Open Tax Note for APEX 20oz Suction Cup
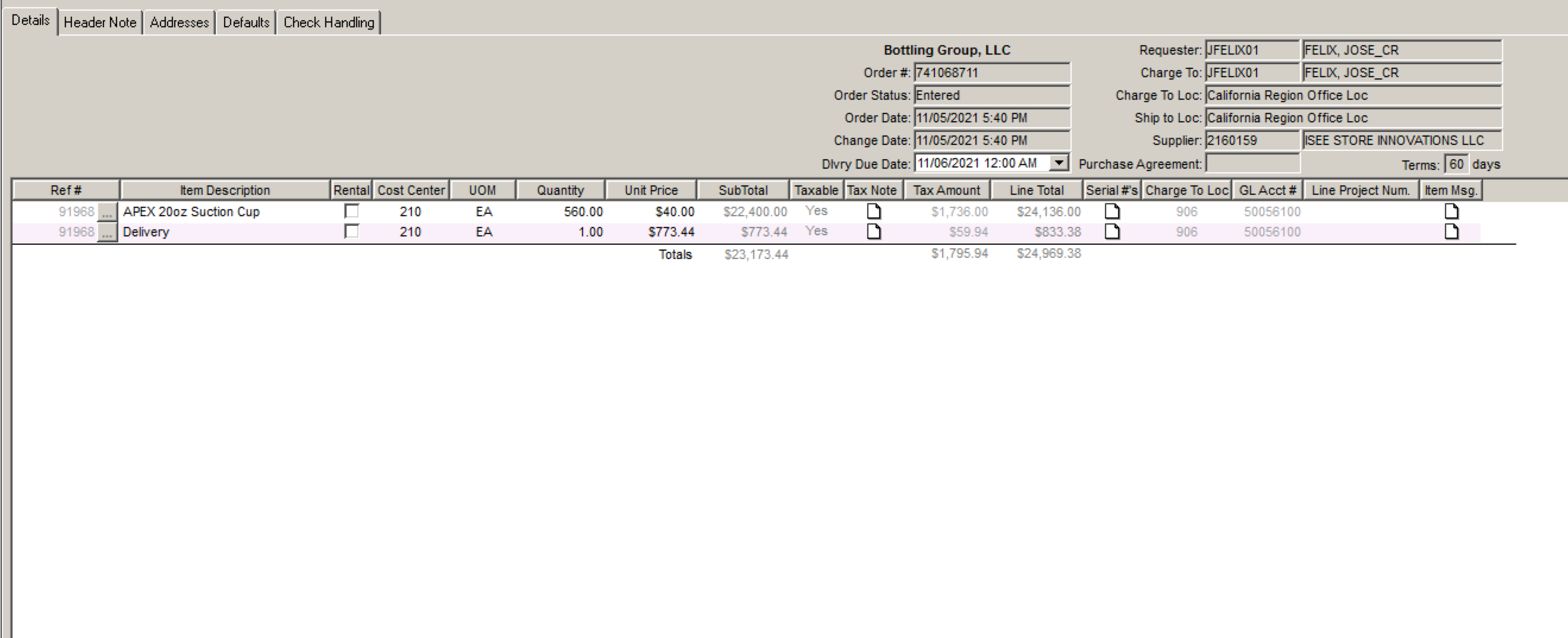Screen dimensions: 1568x638 click(x=874, y=211)
